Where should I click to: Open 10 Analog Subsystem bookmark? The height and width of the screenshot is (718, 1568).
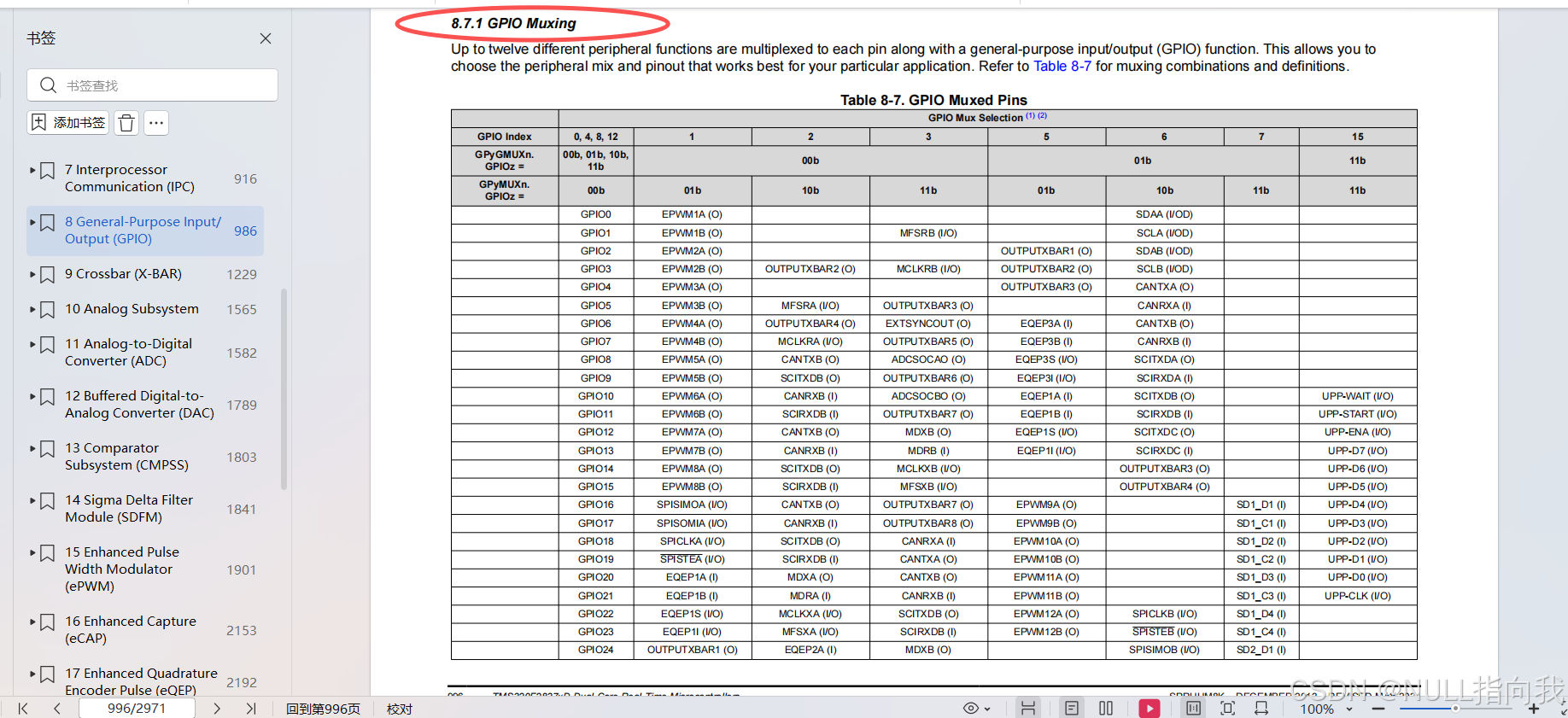pyautogui.click(x=132, y=309)
